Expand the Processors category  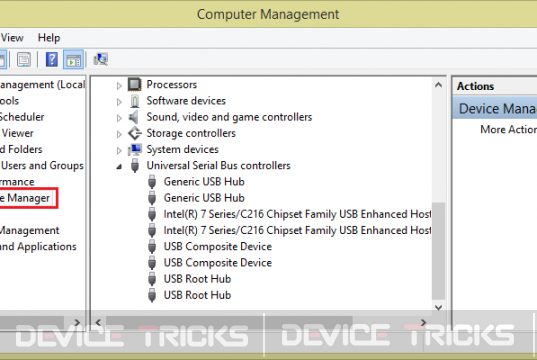pyautogui.click(x=119, y=85)
